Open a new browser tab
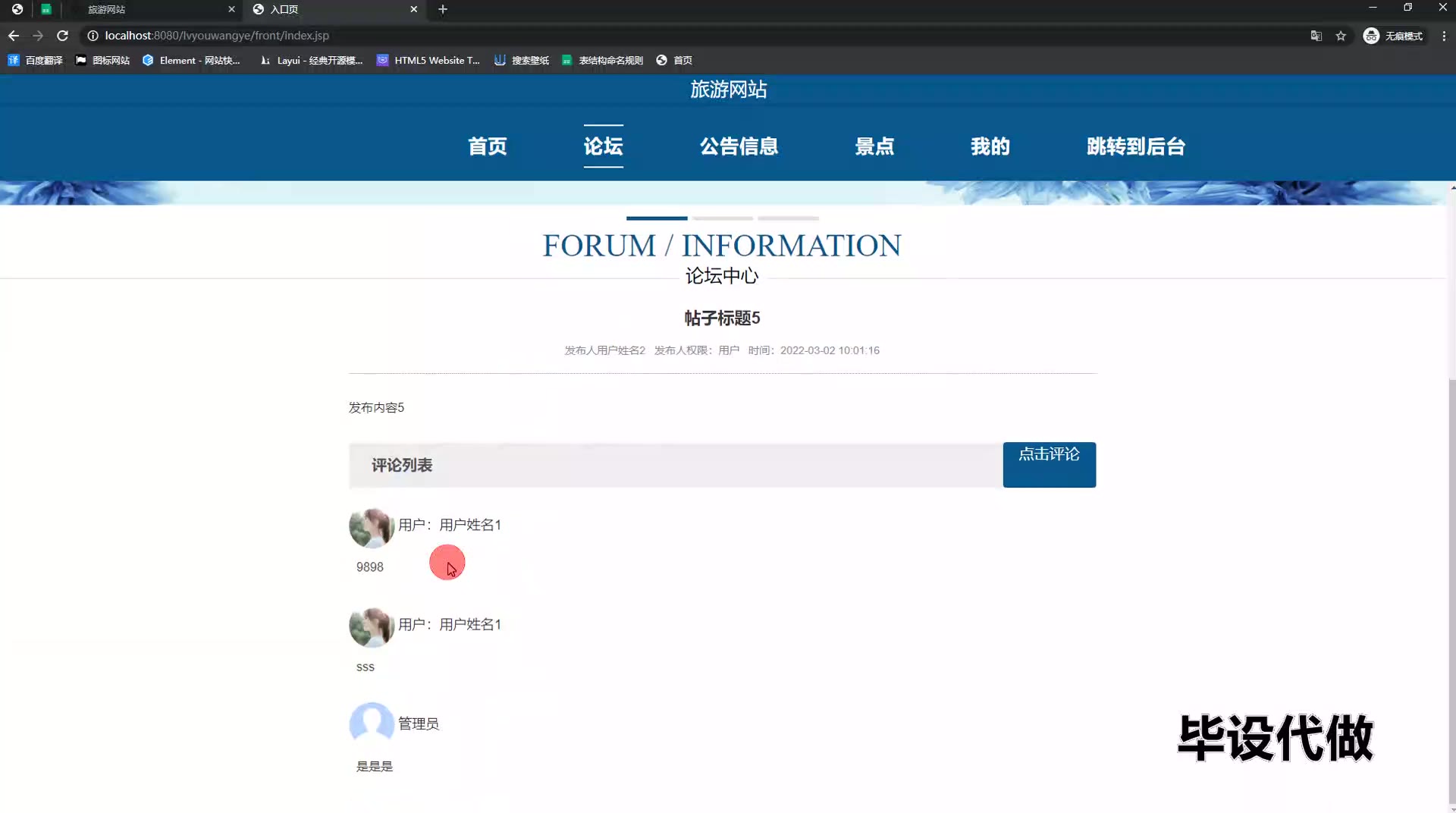Image resolution: width=1456 pixels, height=813 pixels. [x=443, y=9]
